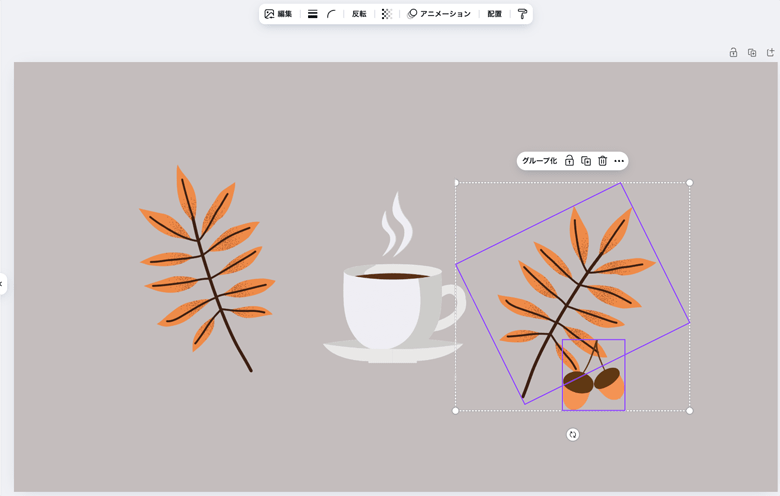Select the 反転 flip option
Viewport: 780px width, 496px height.
point(359,14)
